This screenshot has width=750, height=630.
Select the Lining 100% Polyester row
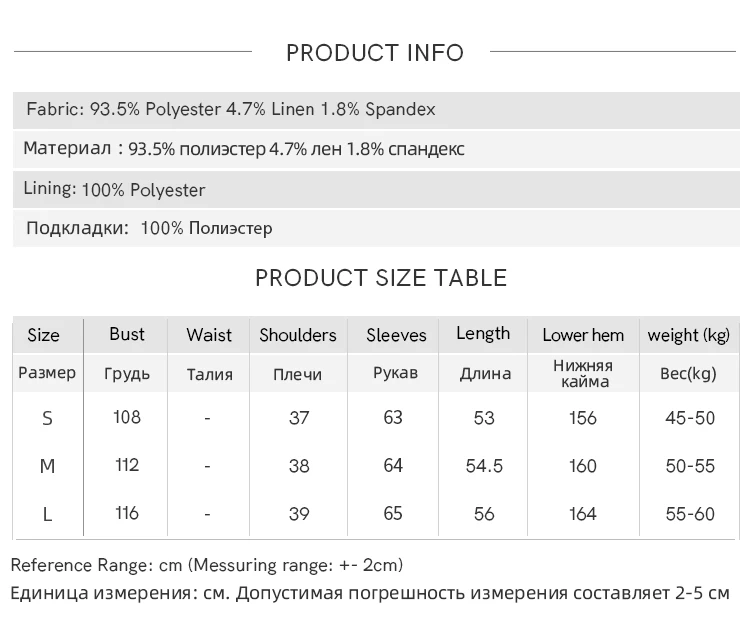point(114,189)
